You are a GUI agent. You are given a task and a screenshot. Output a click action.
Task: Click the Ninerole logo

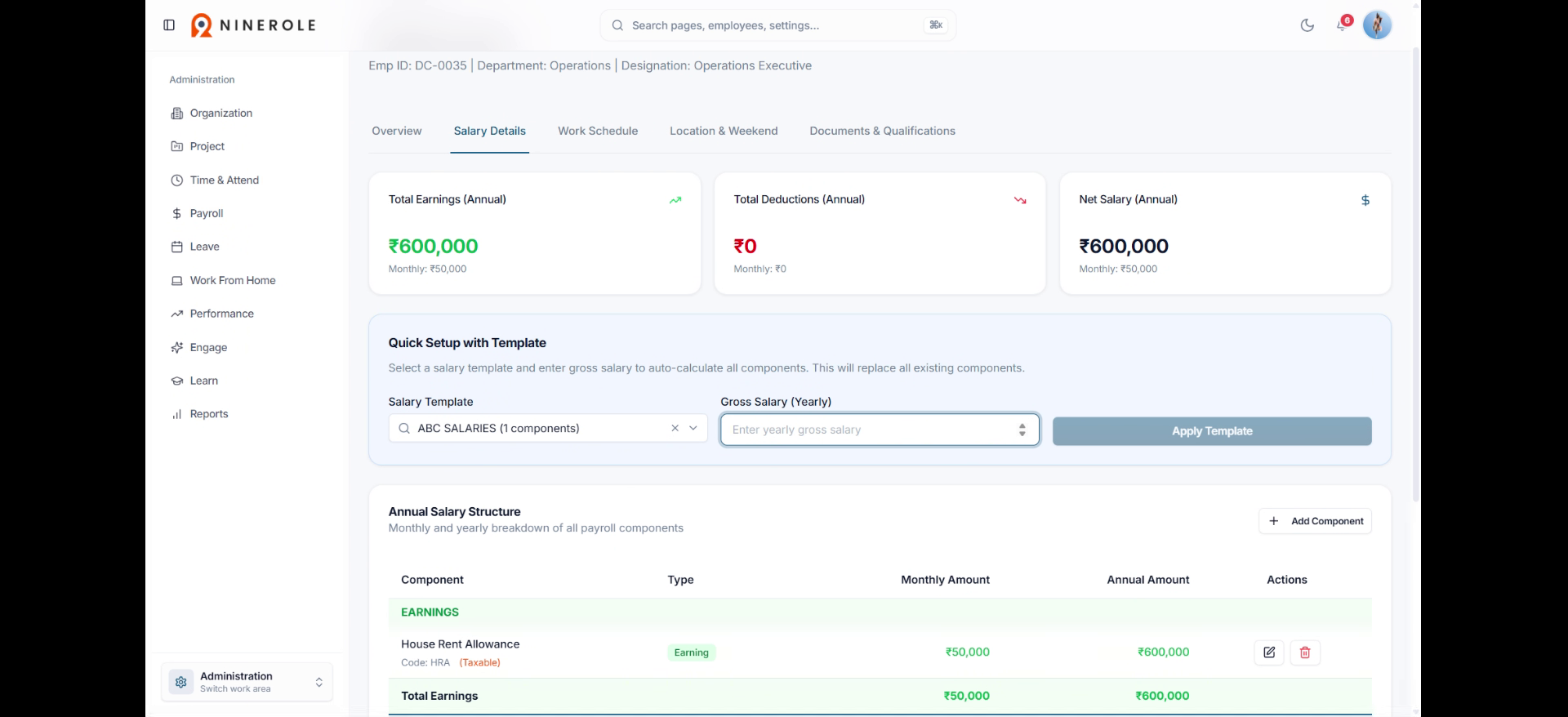(253, 25)
